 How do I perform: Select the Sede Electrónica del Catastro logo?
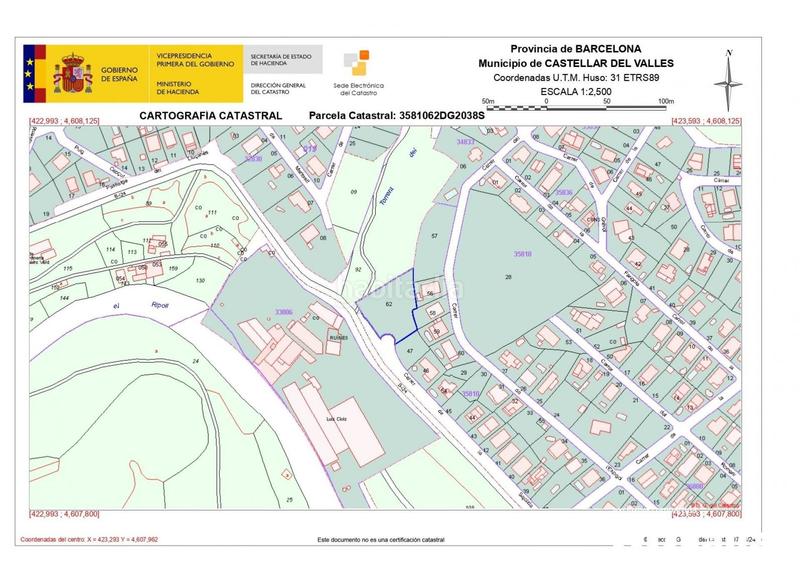tap(358, 70)
